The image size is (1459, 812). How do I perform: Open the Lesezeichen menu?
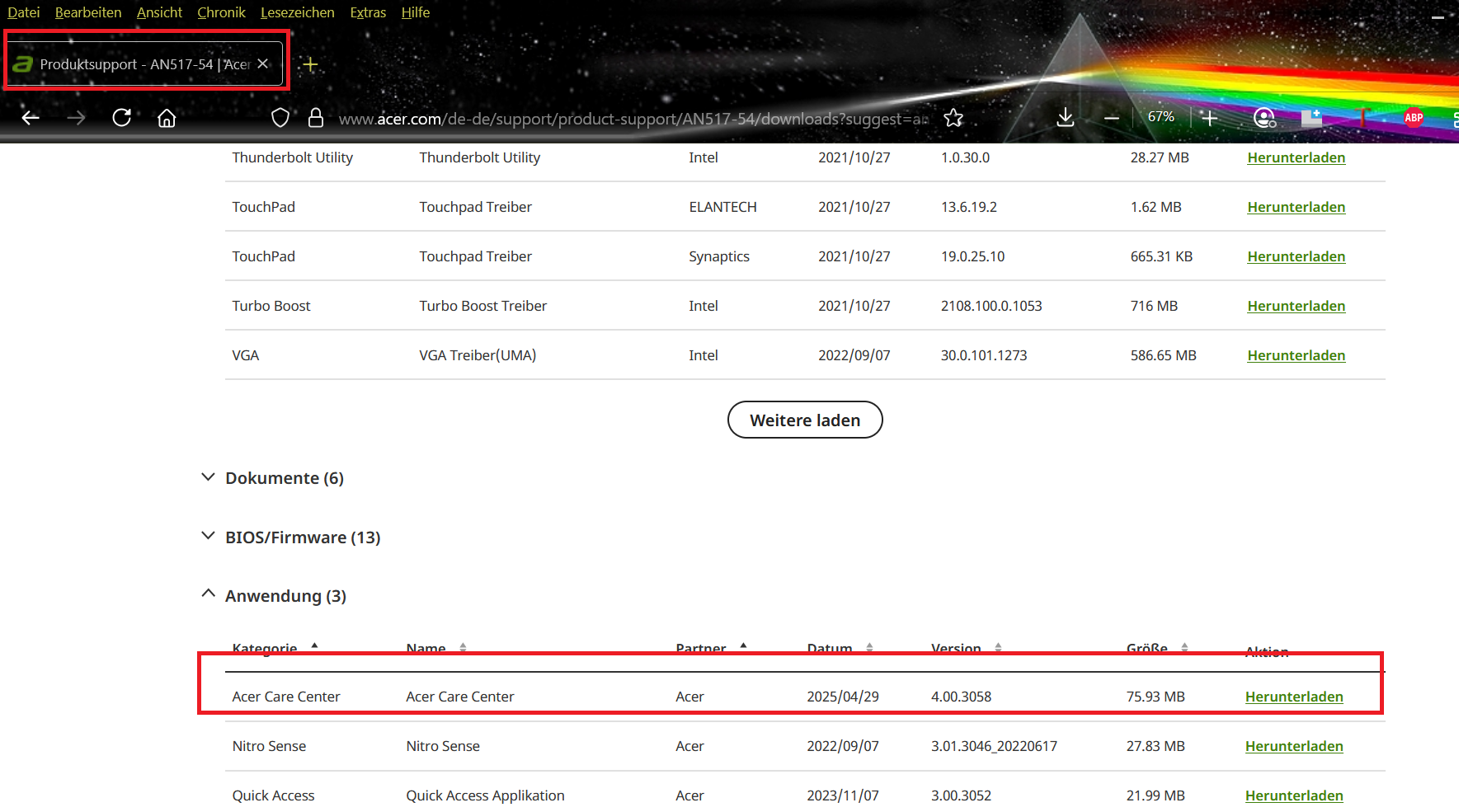tap(297, 12)
